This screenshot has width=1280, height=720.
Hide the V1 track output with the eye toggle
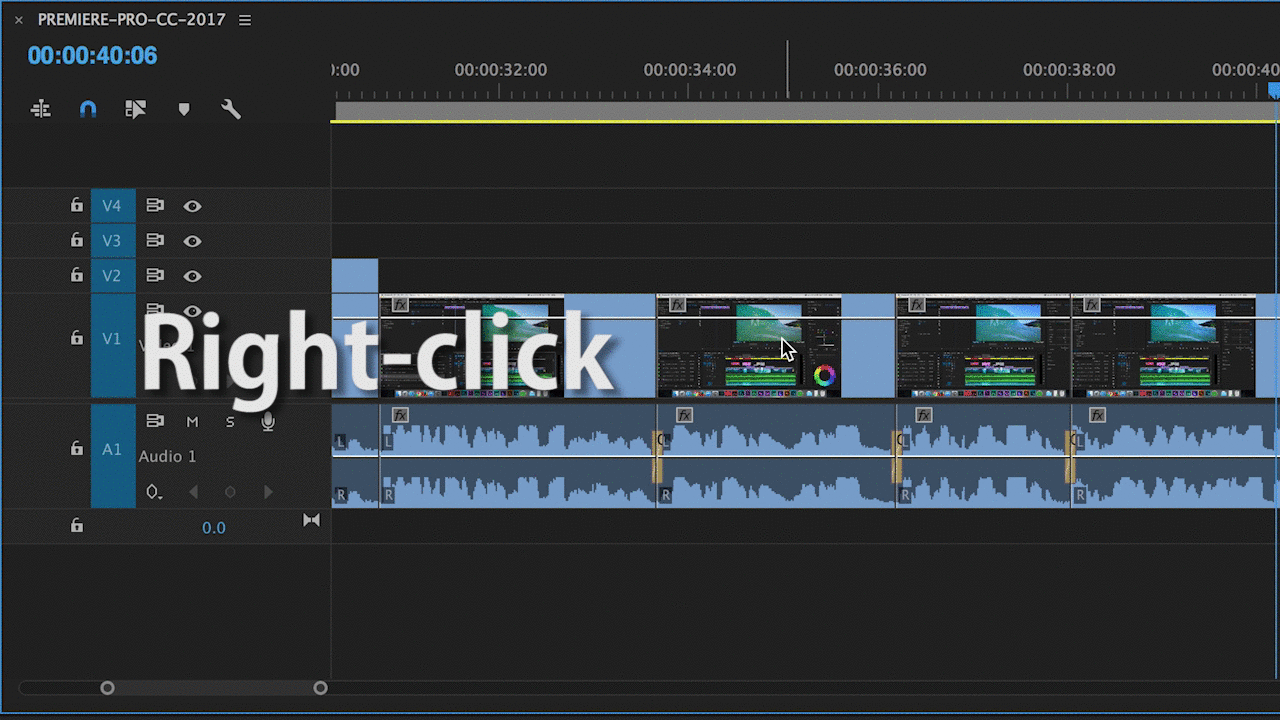193,311
